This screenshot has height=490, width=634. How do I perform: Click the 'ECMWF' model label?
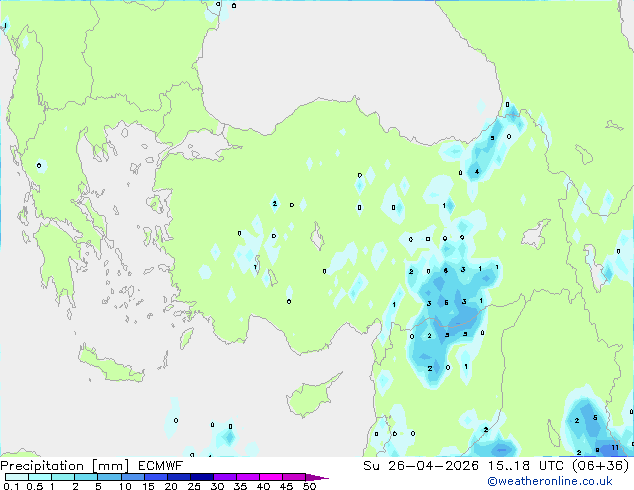pos(161,466)
